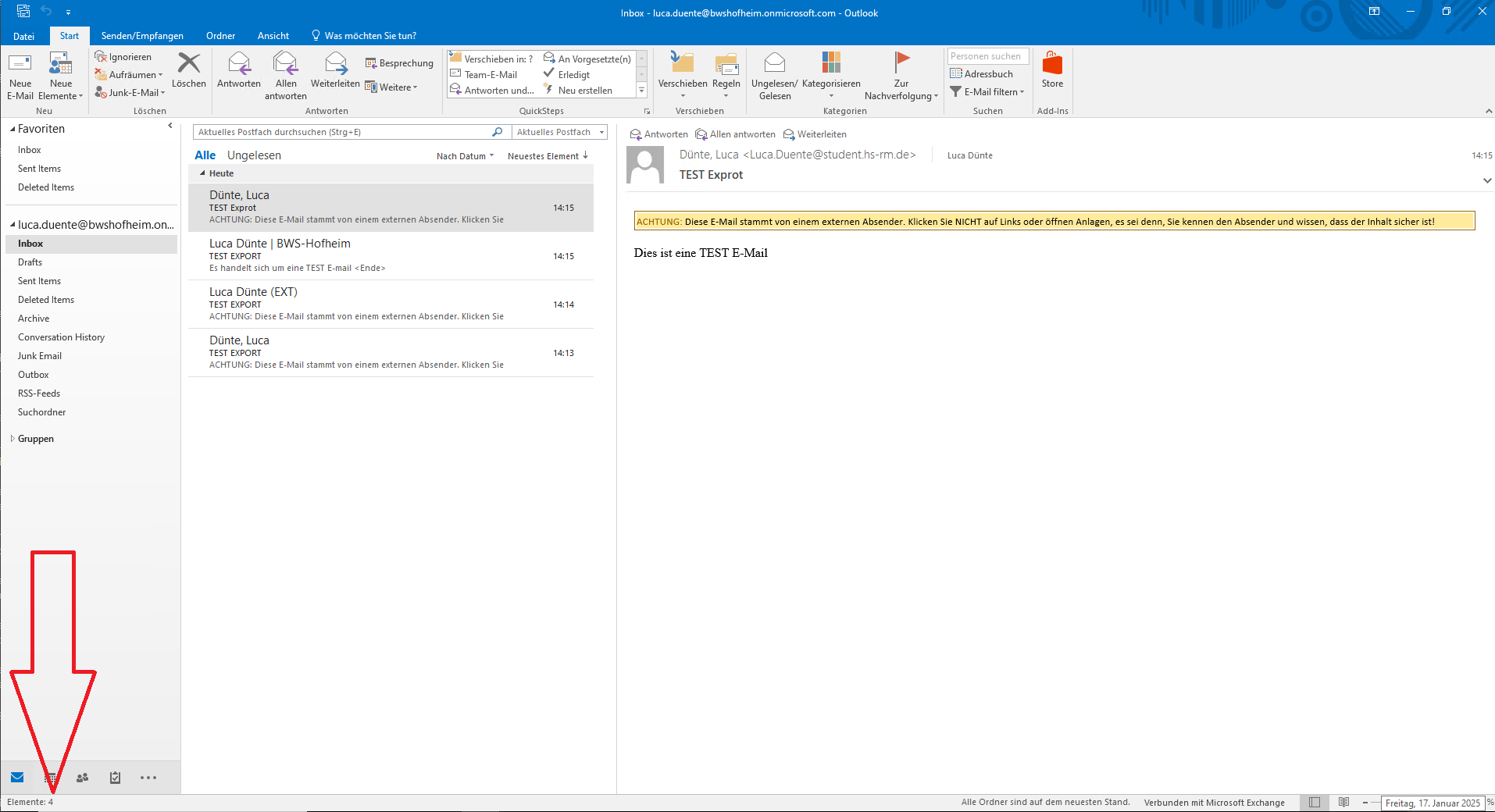Toggle Neuestes Element sort order
Screen dimensions: 1495x812
click(548, 156)
